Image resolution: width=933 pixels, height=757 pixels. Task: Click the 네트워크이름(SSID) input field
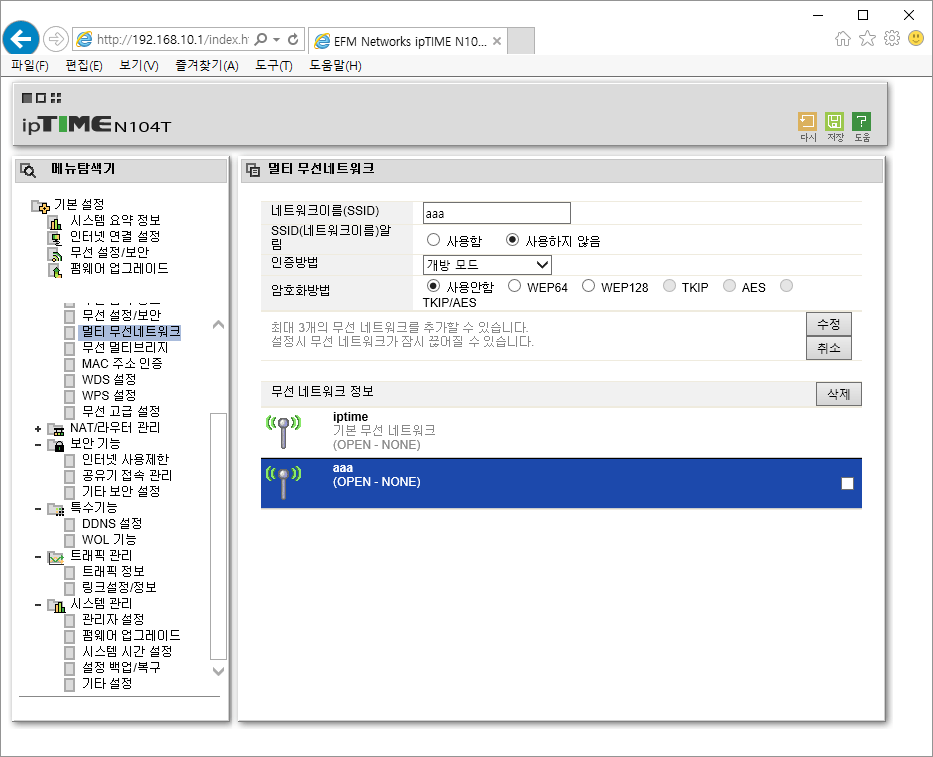[x=496, y=213]
